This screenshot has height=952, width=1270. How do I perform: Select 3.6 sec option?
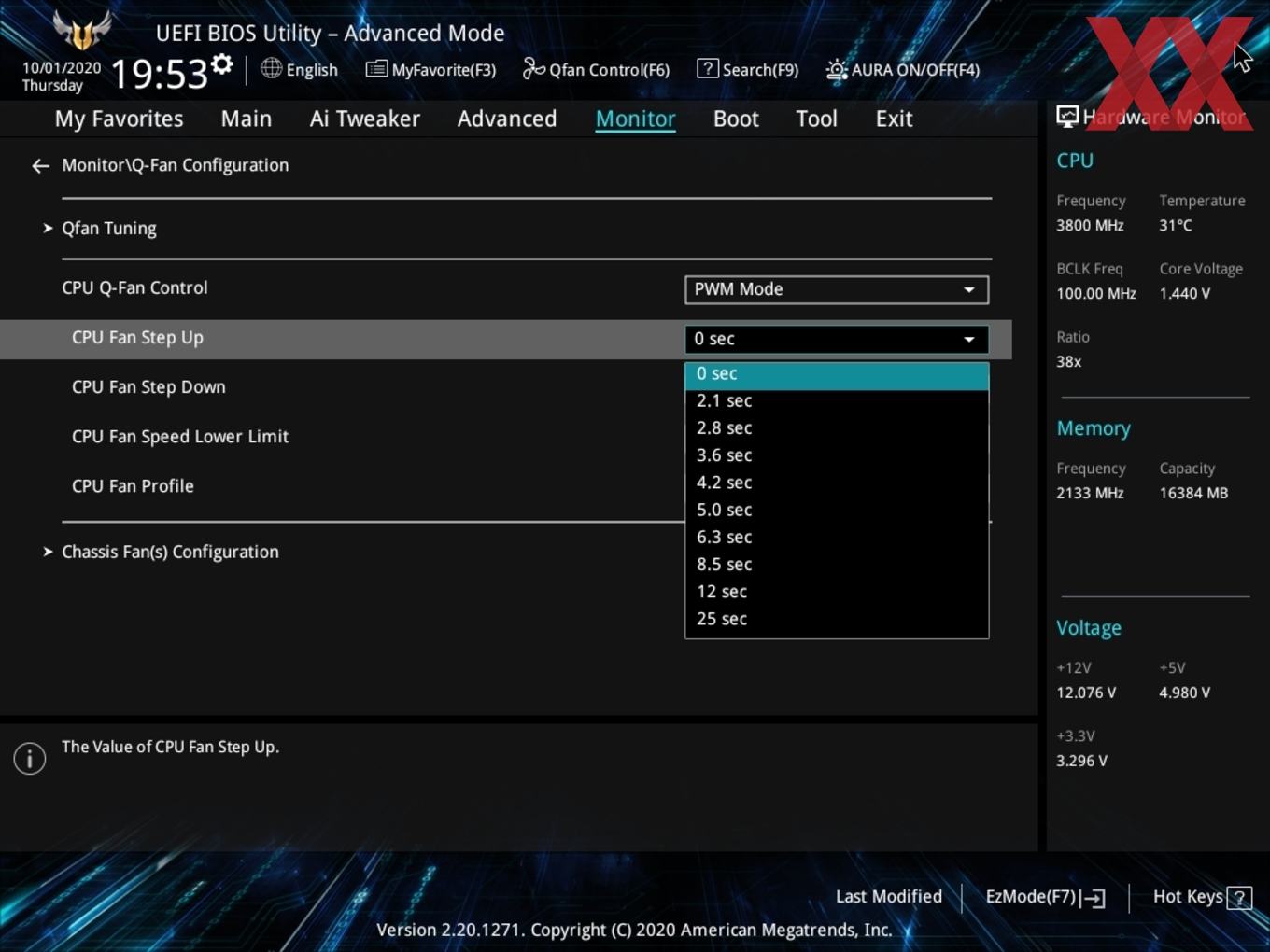[837, 455]
